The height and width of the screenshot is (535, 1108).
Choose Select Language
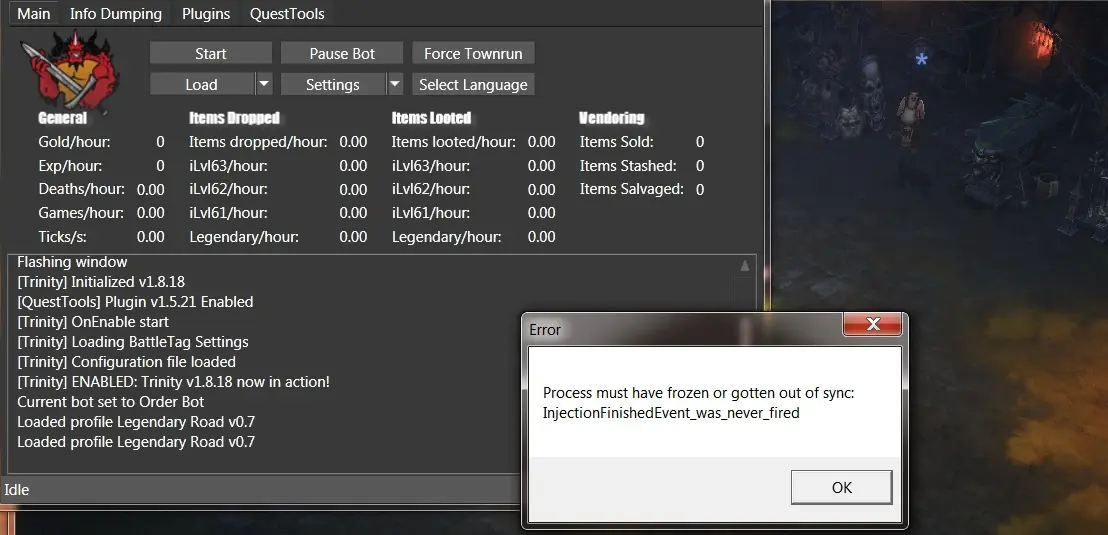coord(473,84)
